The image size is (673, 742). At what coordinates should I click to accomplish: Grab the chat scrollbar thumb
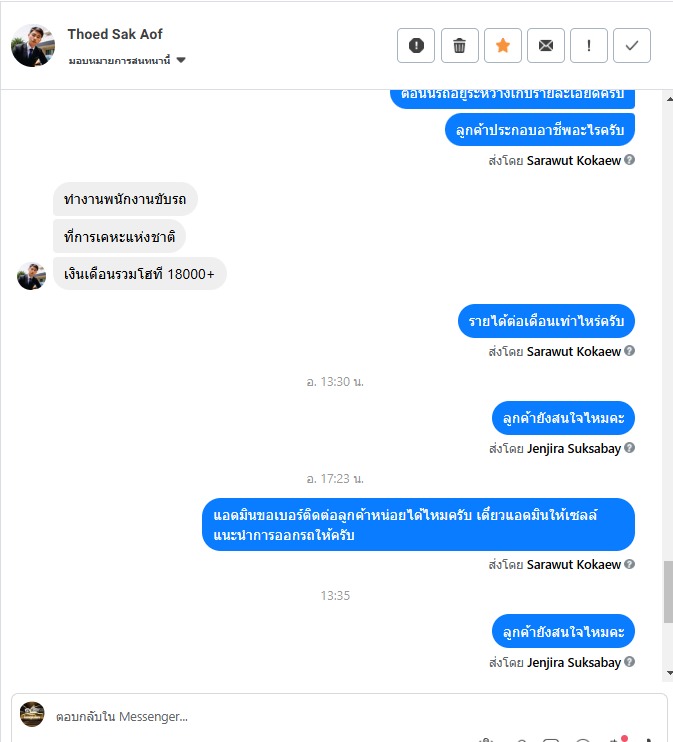pyautogui.click(x=668, y=592)
